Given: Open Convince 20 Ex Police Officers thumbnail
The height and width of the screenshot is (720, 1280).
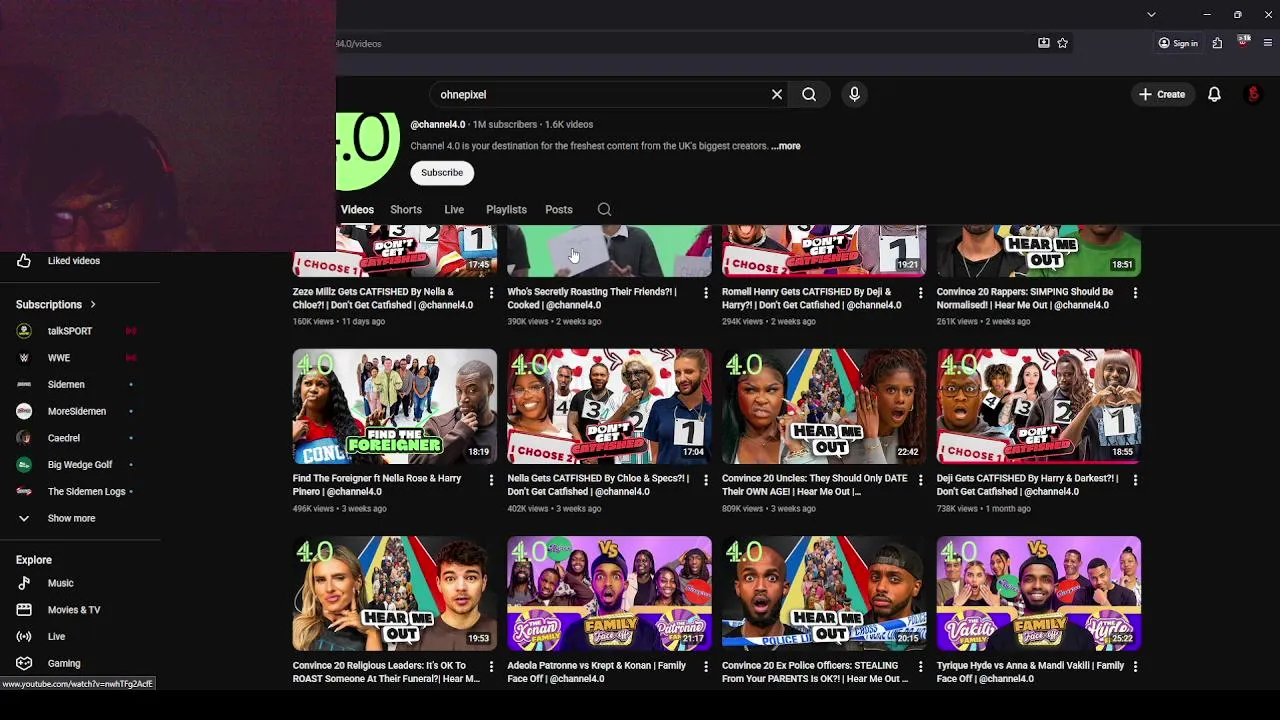Looking at the screenshot, I should click(824, 593).
